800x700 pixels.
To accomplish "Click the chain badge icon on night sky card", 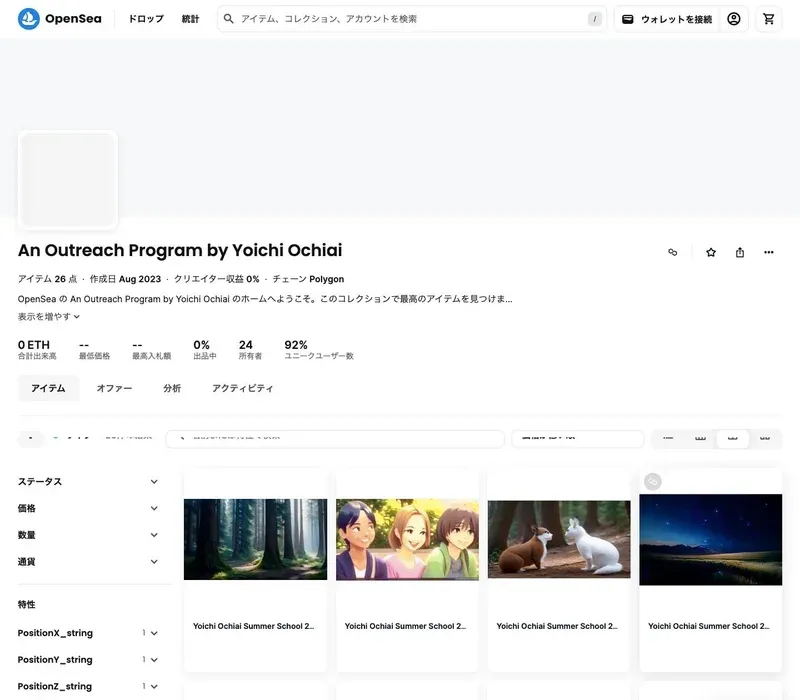I will tap(653, 481).
